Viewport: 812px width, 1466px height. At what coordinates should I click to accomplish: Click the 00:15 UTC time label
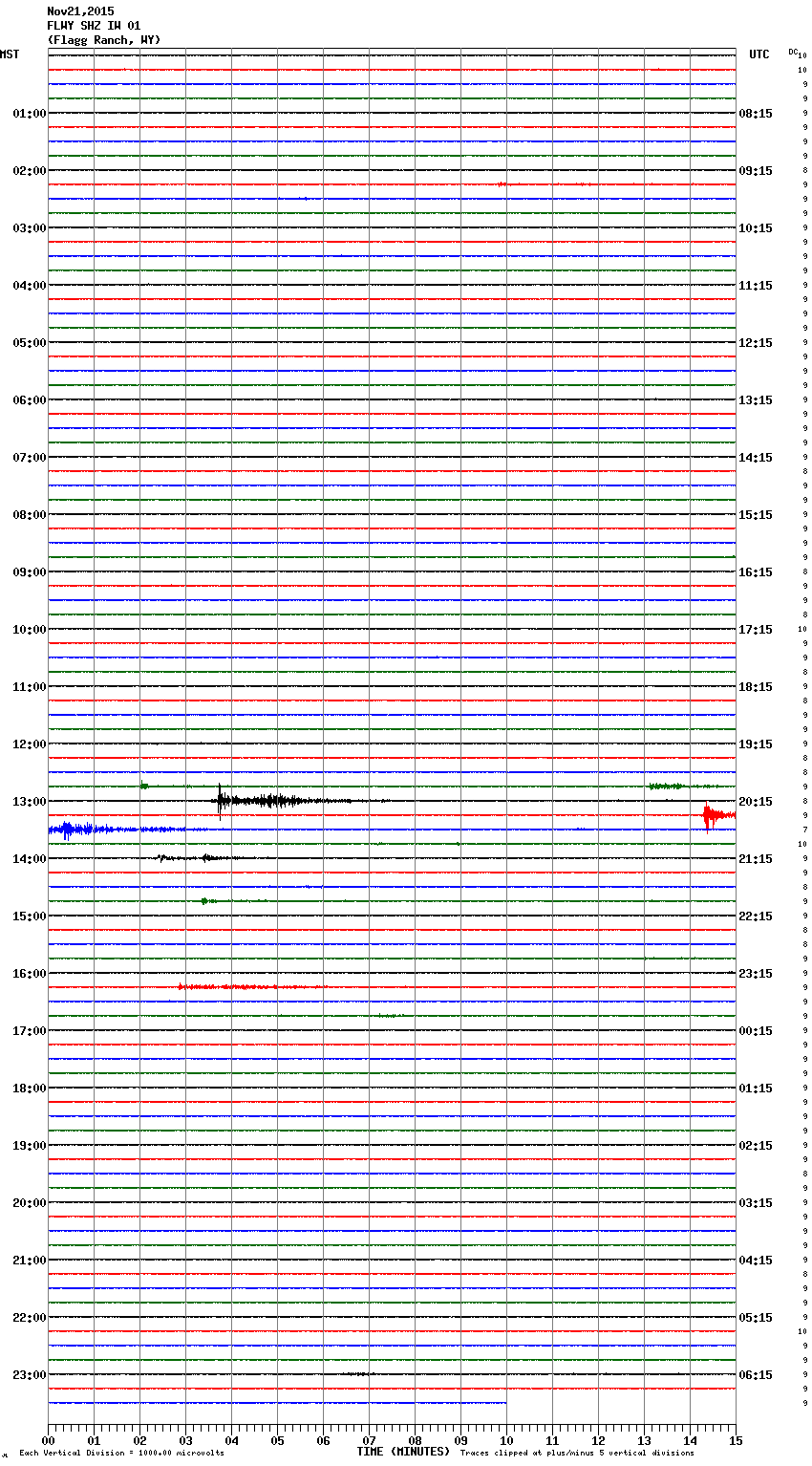(x=756, y=1031)
